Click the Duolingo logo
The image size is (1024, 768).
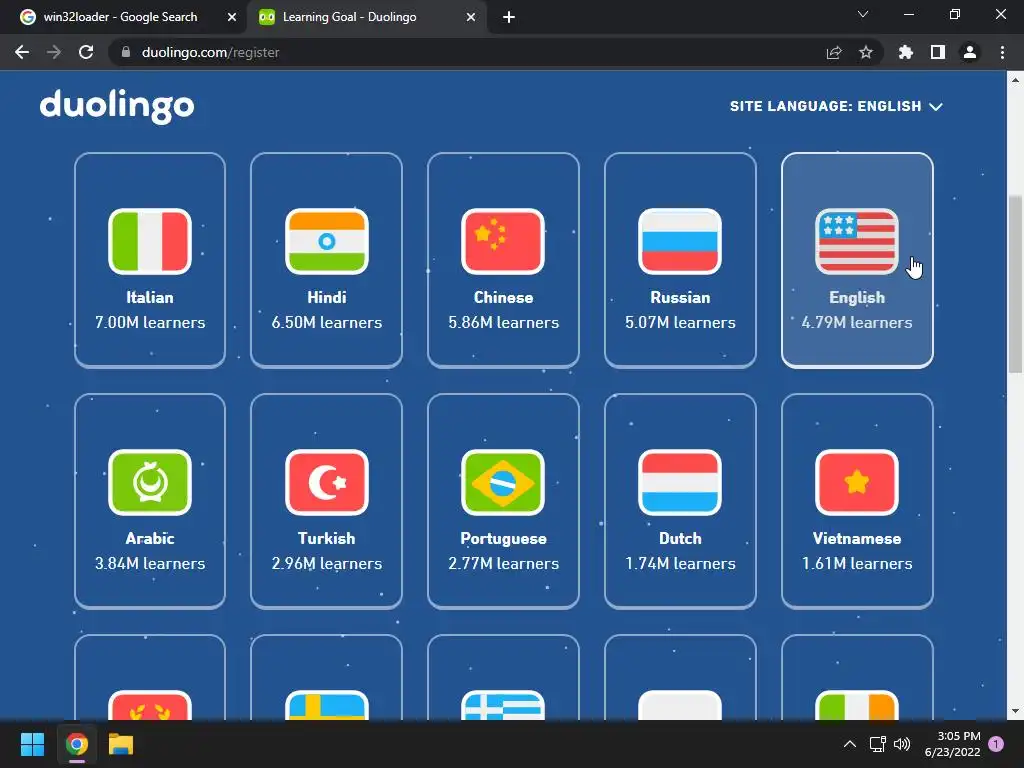117,106
